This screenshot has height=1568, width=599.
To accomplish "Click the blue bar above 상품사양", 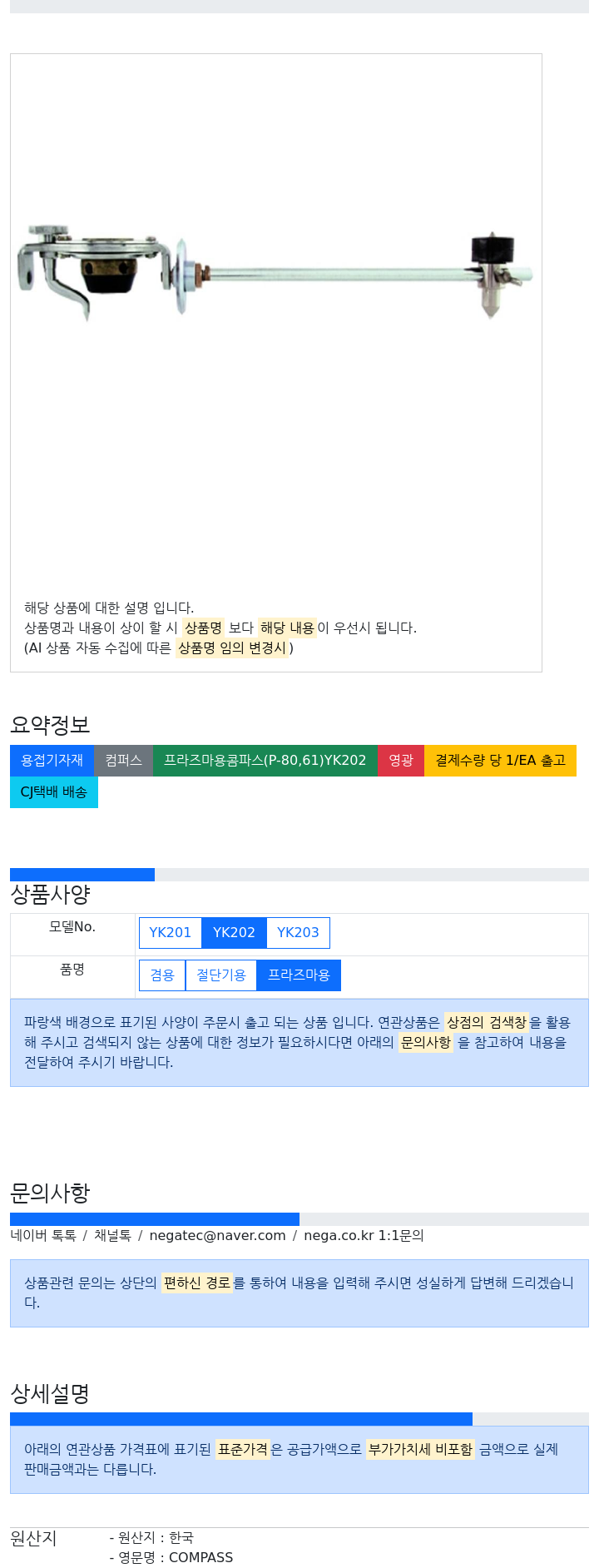I will pos(82,875).
